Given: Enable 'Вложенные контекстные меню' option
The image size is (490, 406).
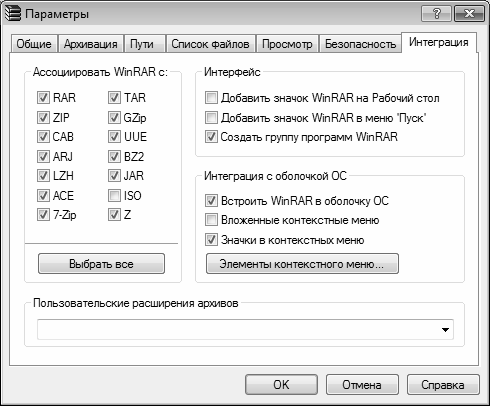Looking at the screenshot, I should pyautogui.click(x=211, y=220).
